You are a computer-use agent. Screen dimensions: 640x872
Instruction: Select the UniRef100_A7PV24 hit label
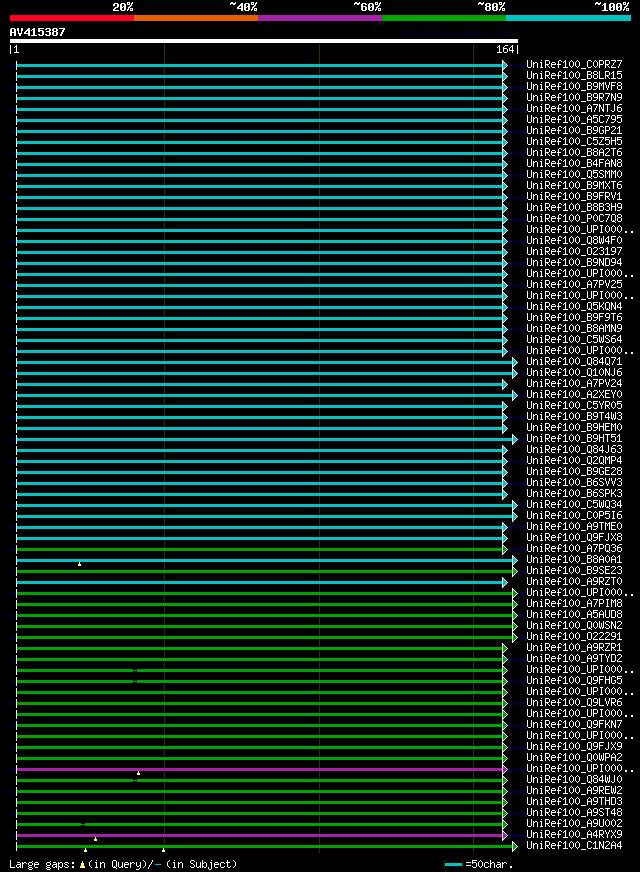point(574,383)
